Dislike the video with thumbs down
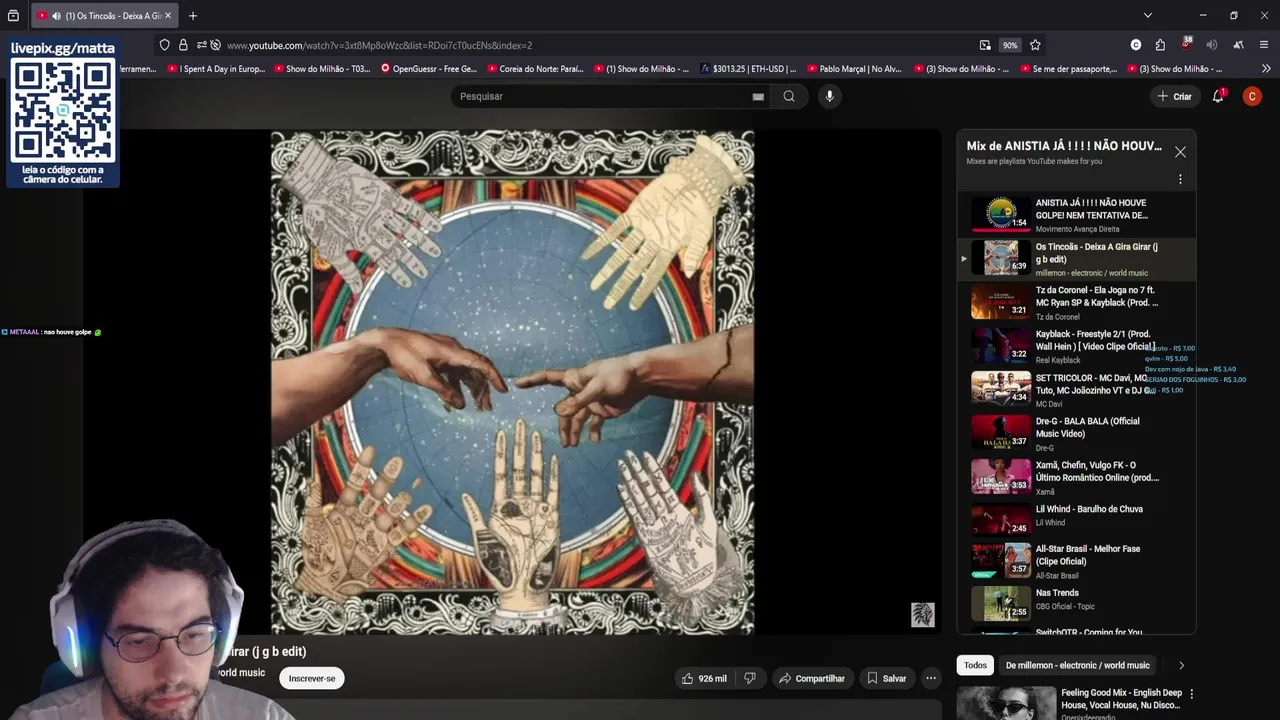This screenshot has width=1280, height=720. tap(750, 678)
